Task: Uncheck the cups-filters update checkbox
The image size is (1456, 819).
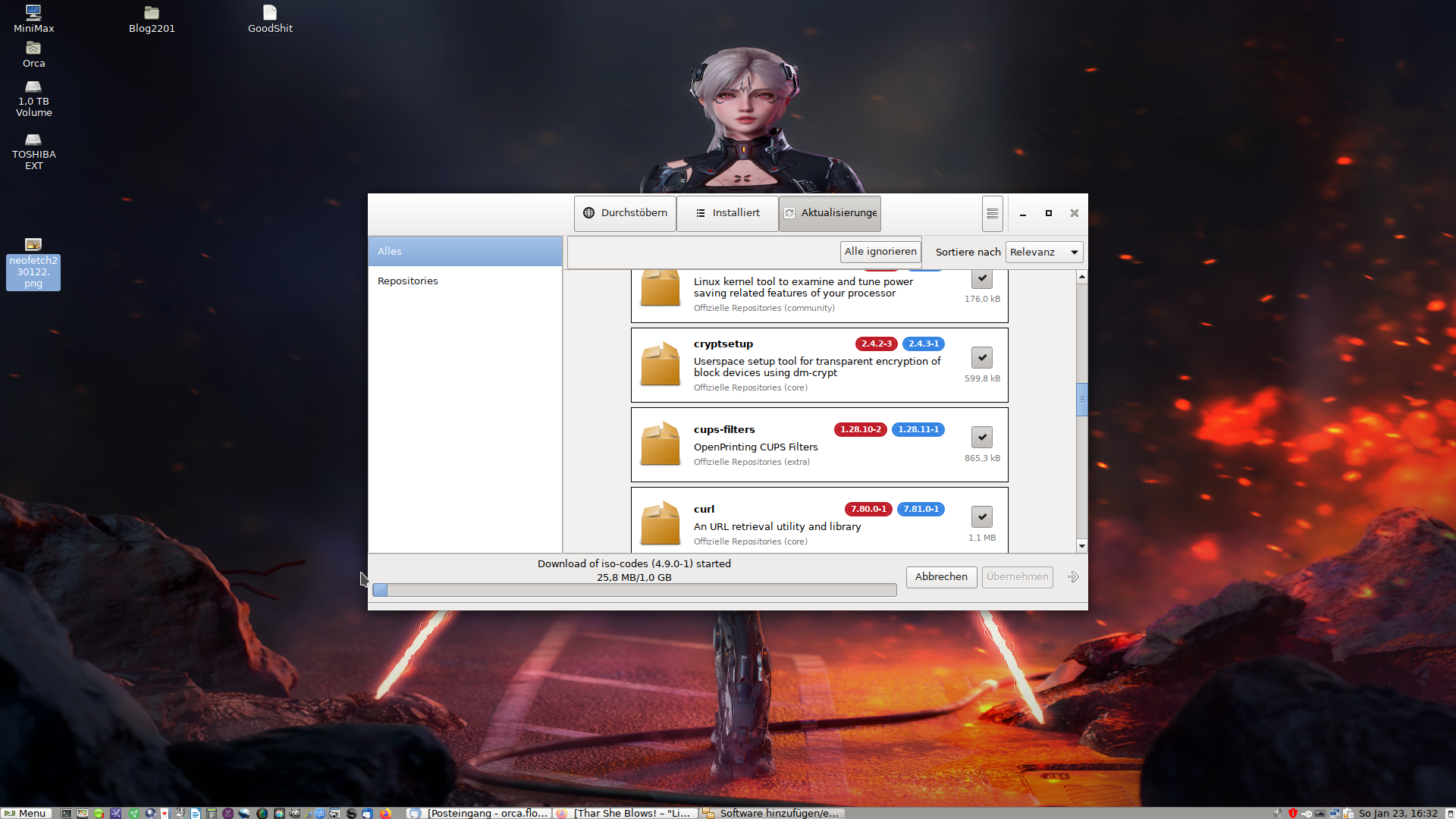Action: (981, 437)
